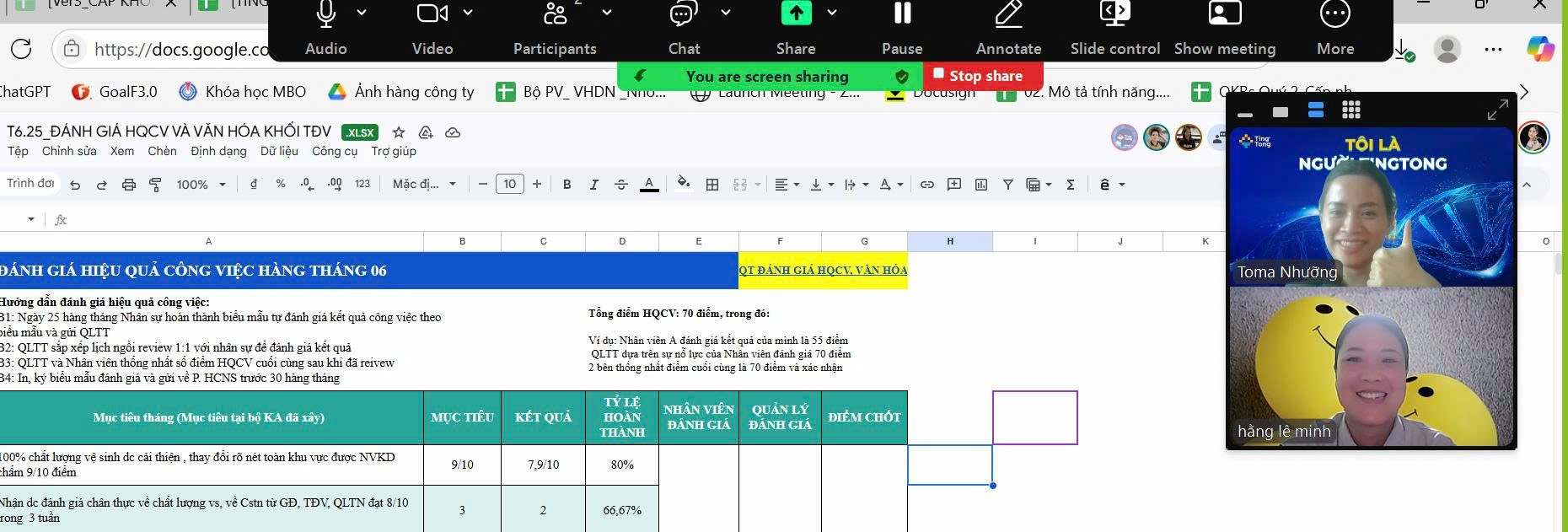Click the Insert chart icon
Screen dimensions: 1568x532
[x=981, y=185]
